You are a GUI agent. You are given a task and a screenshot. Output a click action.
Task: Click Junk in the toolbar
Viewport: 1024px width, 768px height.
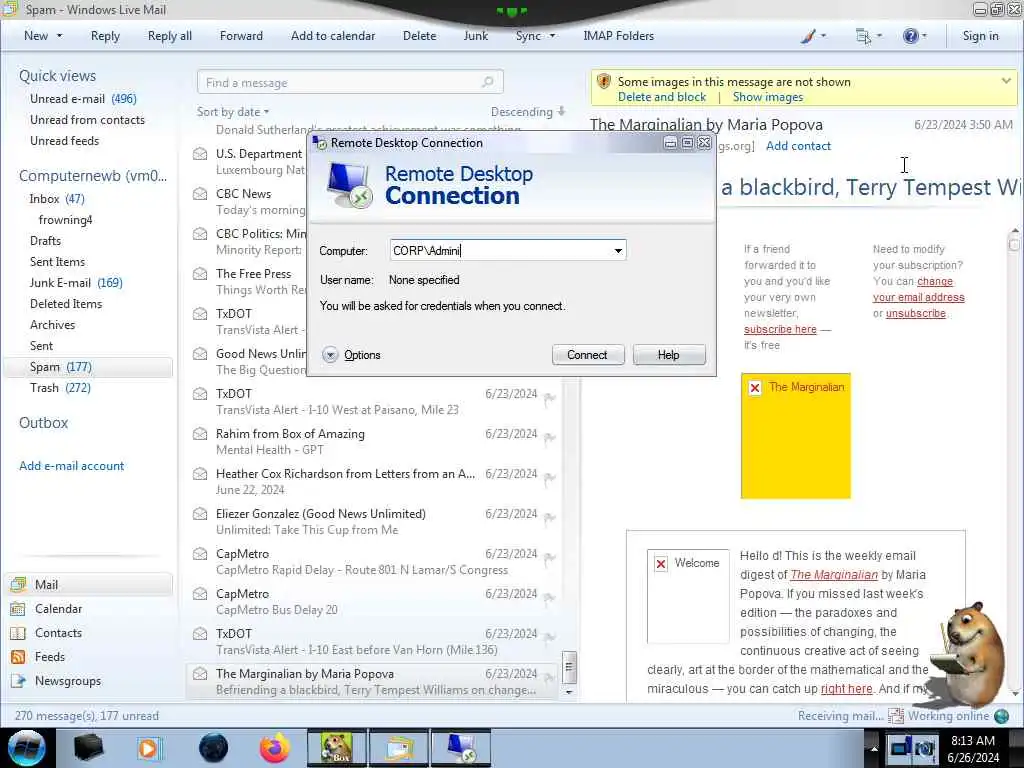pos(475,36)
